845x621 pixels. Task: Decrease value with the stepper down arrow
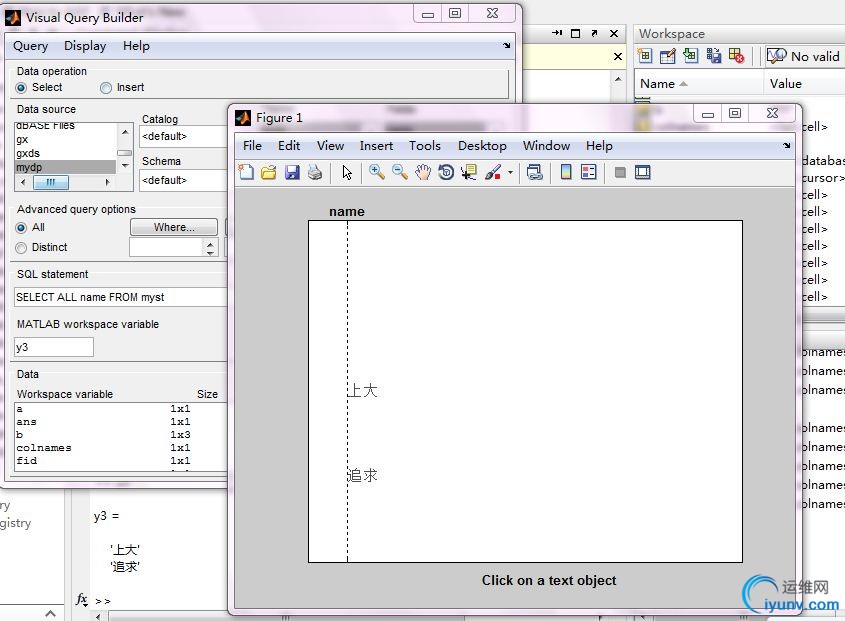click(210, 252)
